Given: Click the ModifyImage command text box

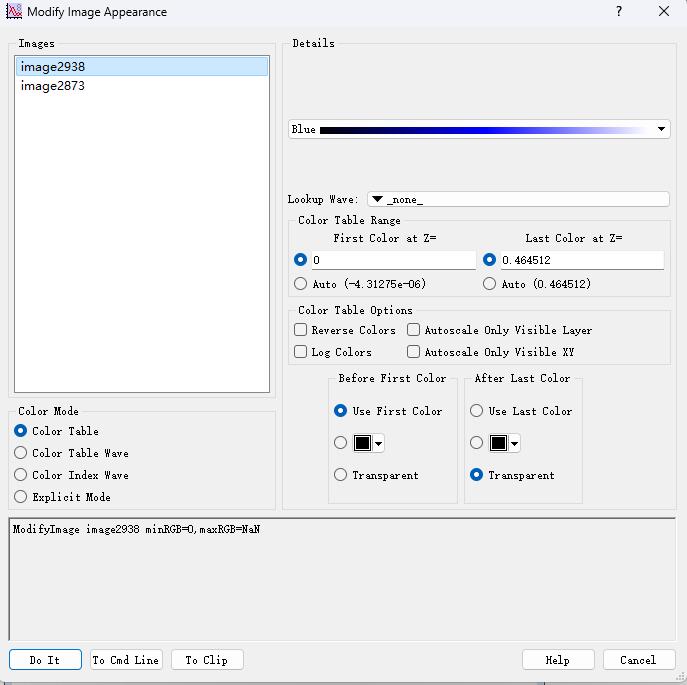Looking at the screenshot, I should 342,579.
